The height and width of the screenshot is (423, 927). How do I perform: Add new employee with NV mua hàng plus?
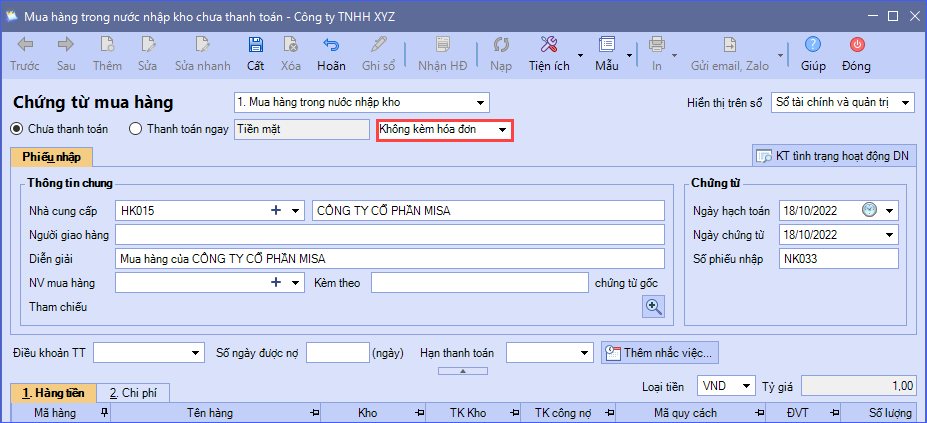pos(275,283)
